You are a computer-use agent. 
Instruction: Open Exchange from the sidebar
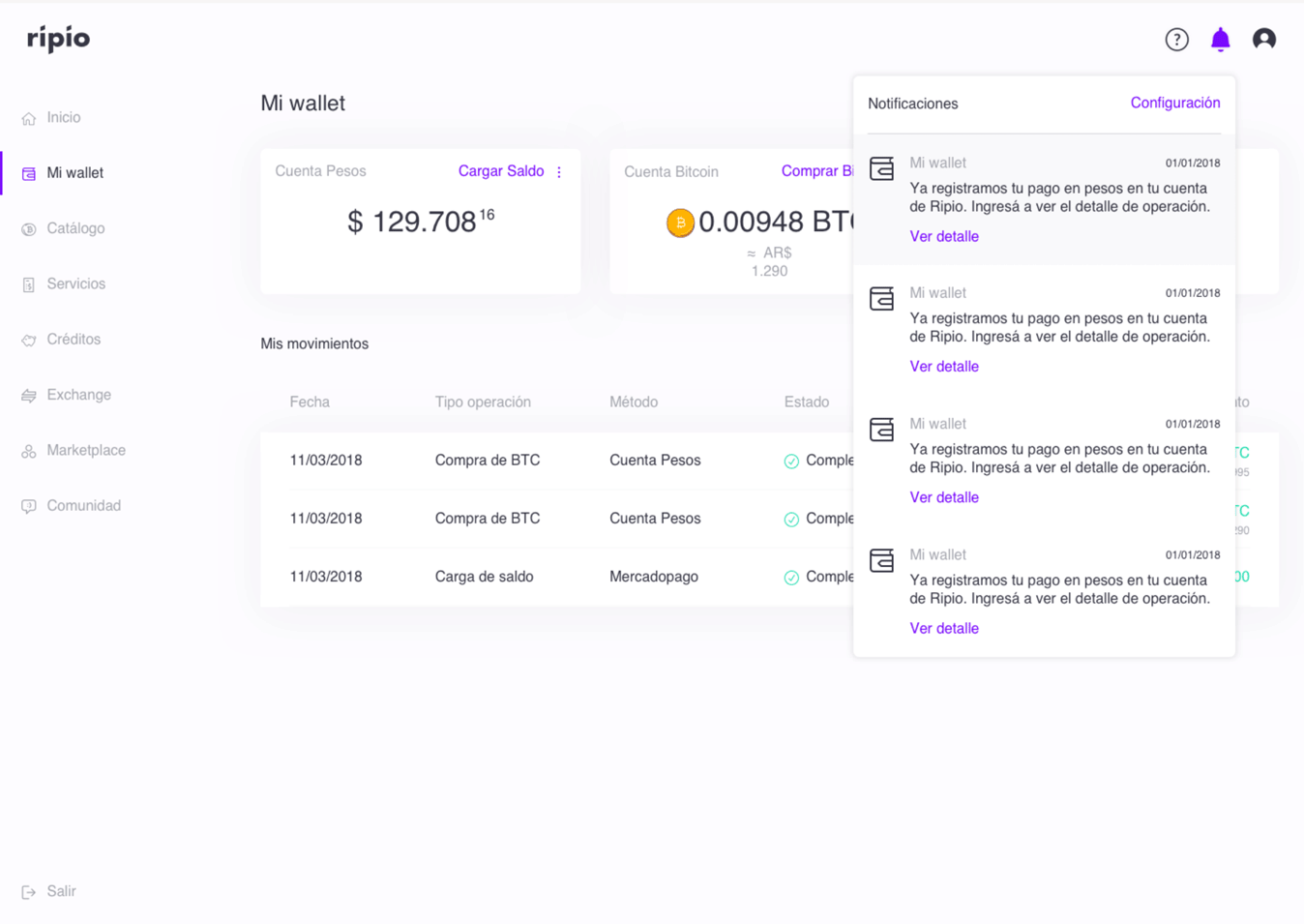[x=78, y=395]
